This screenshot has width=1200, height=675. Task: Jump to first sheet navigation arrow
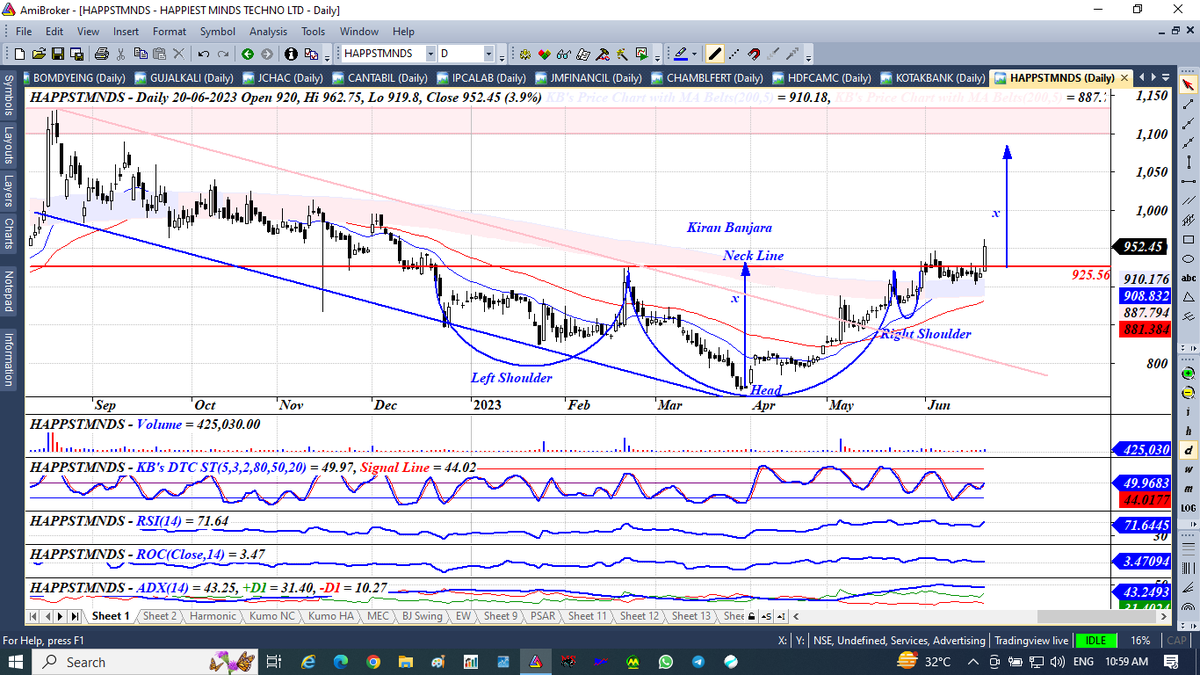pos(35,616)
